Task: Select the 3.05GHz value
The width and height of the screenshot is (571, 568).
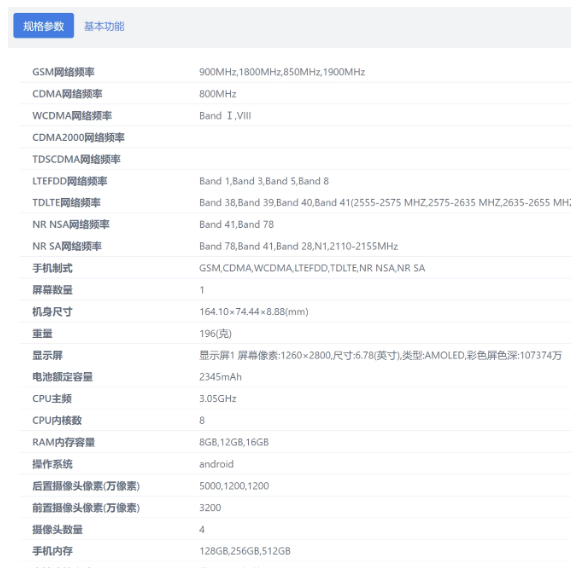Action: tap(218, 399)
